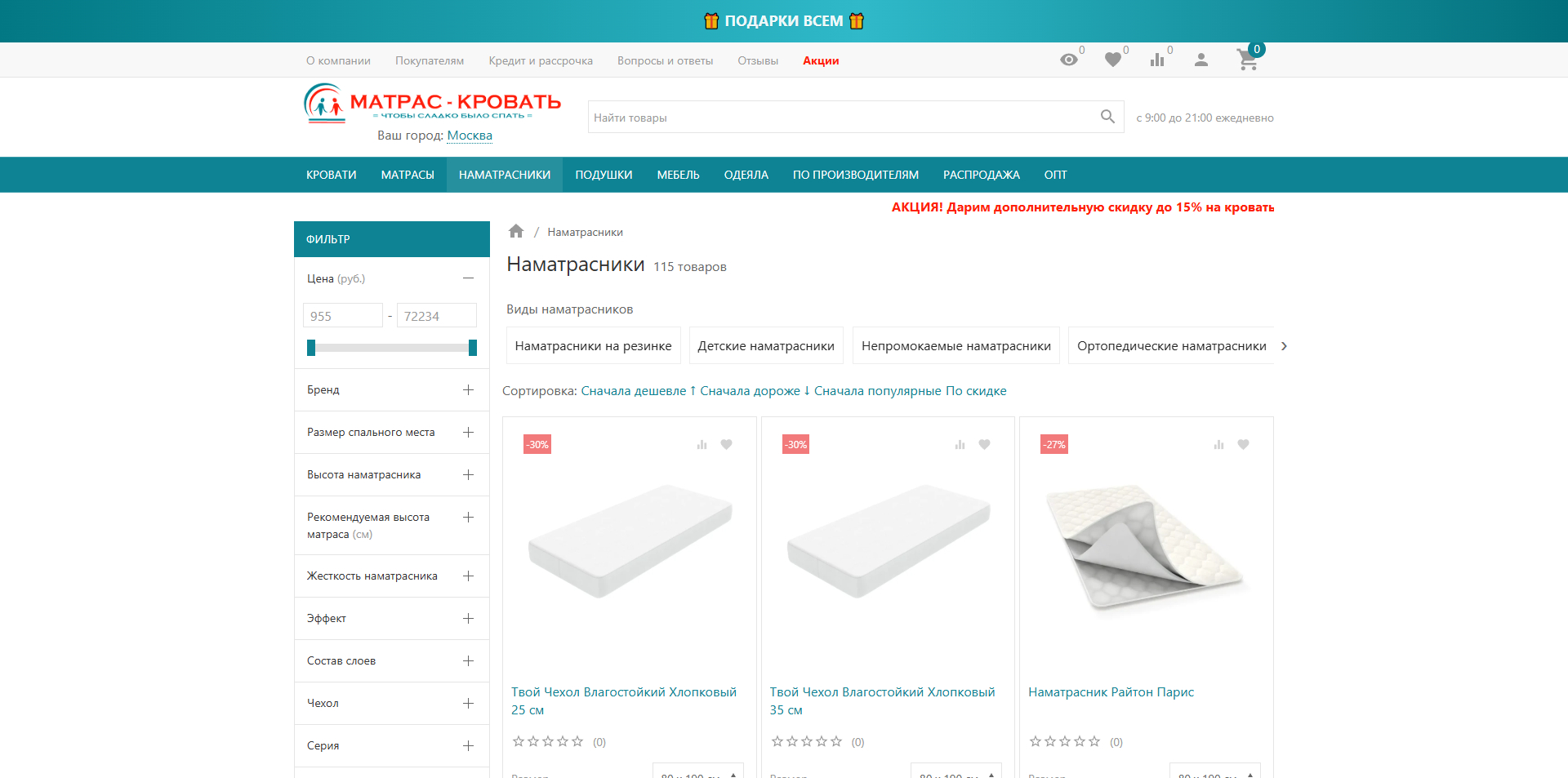
Task: Expand the Жесткость наматрасника filter
Action: pos(468,576)
